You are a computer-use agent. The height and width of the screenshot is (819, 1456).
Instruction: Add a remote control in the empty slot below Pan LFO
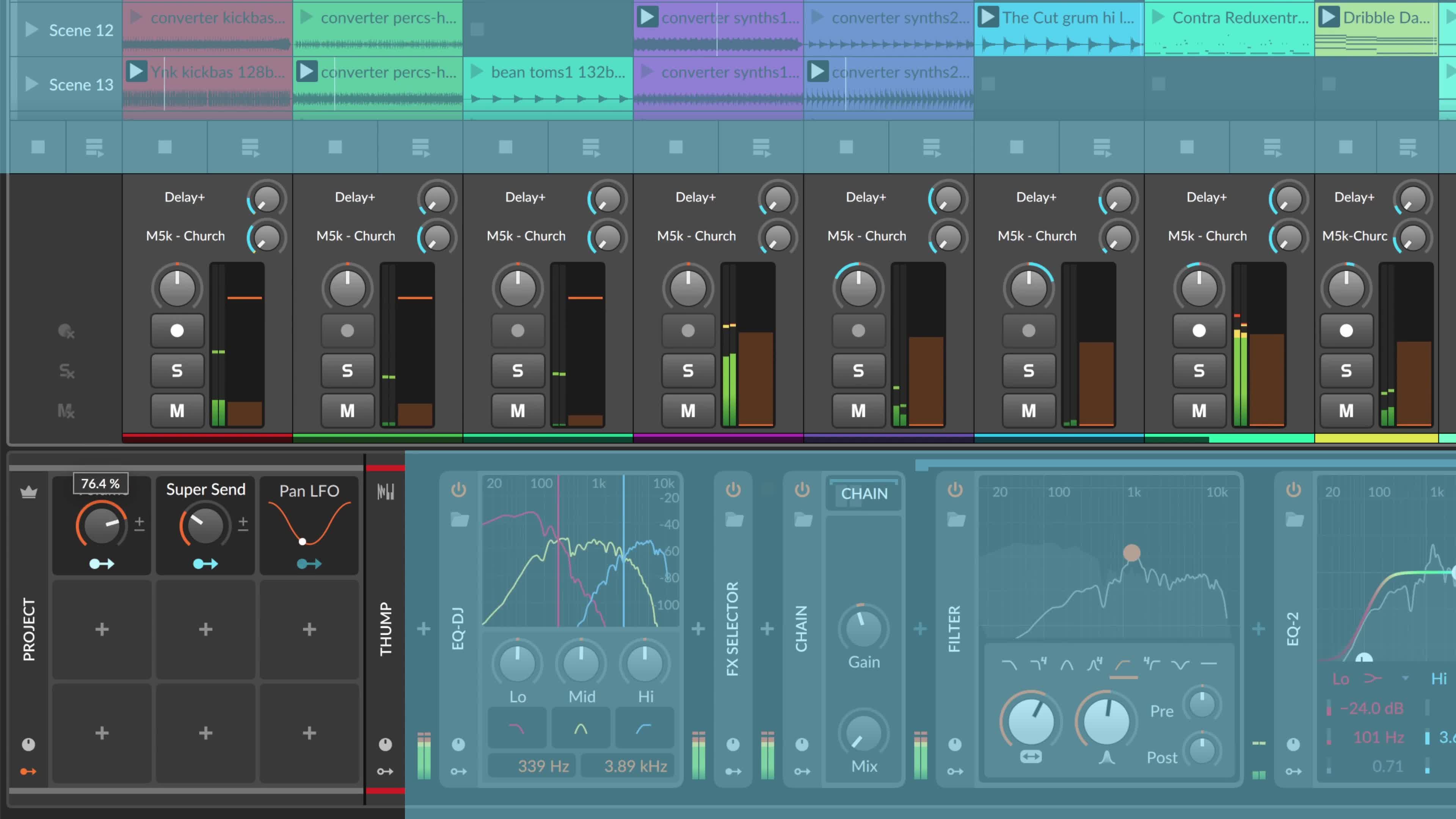point(309,629)
